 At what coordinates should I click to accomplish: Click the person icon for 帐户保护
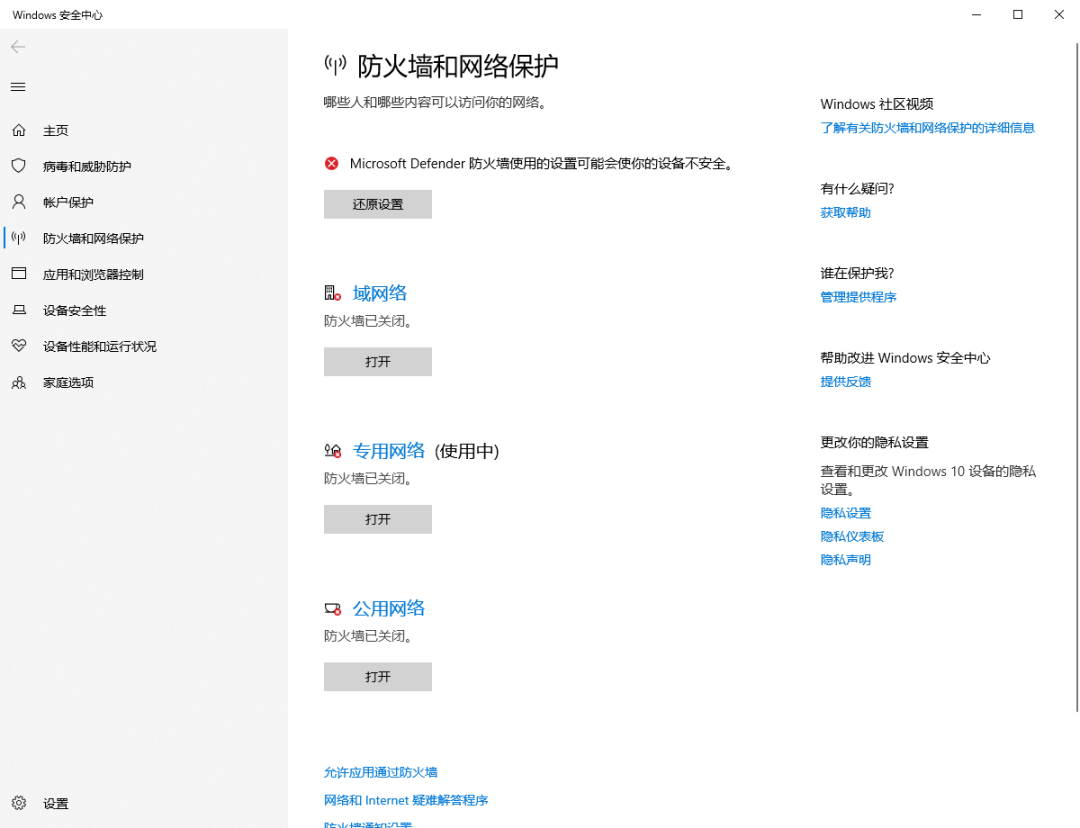point(19,202)
